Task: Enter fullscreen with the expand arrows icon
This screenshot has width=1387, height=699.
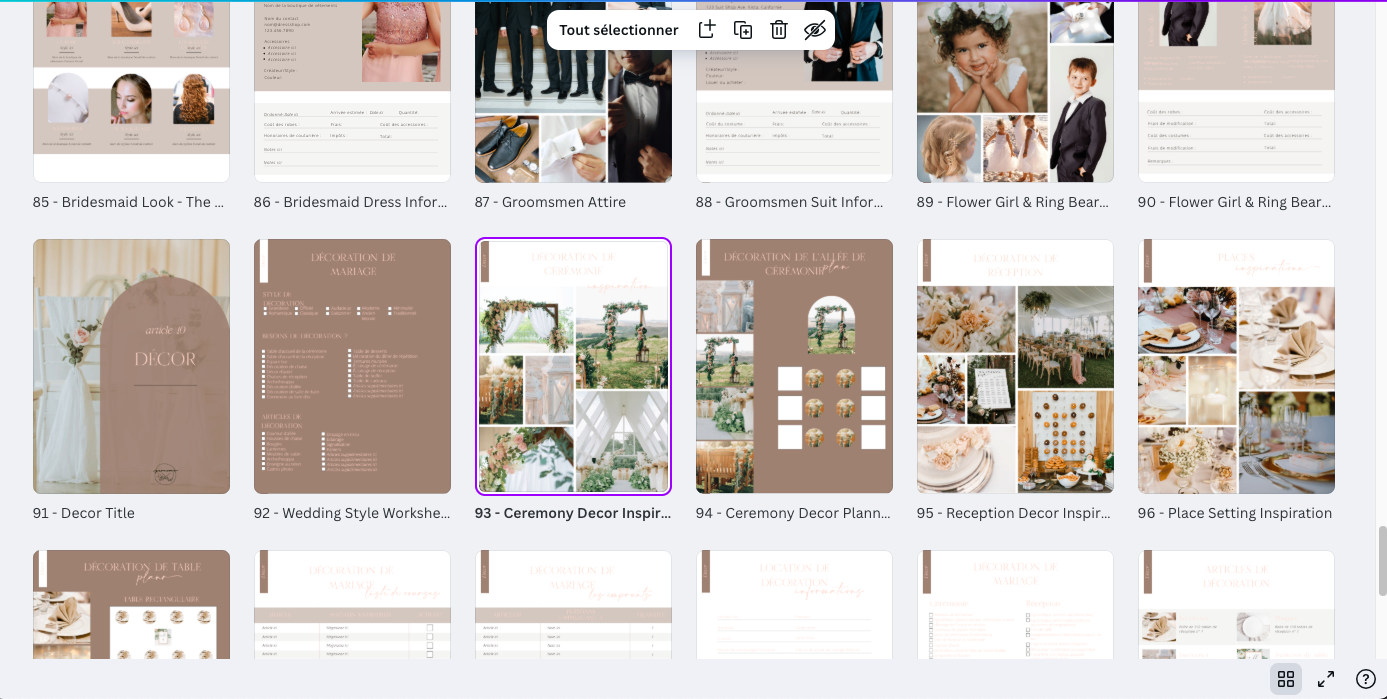Action: pos(1326,679)
